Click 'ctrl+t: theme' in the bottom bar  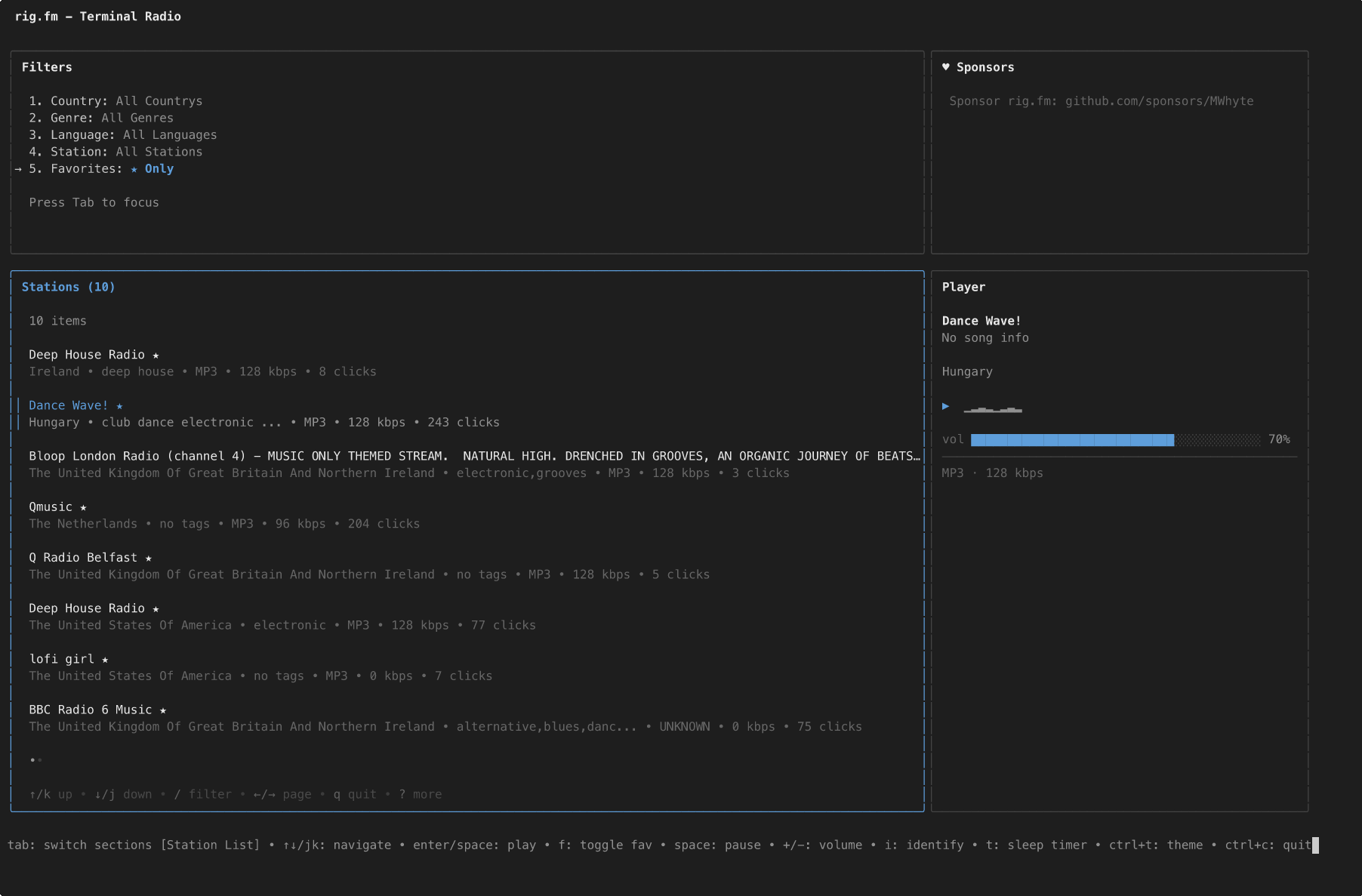(x=1156, y=845)
